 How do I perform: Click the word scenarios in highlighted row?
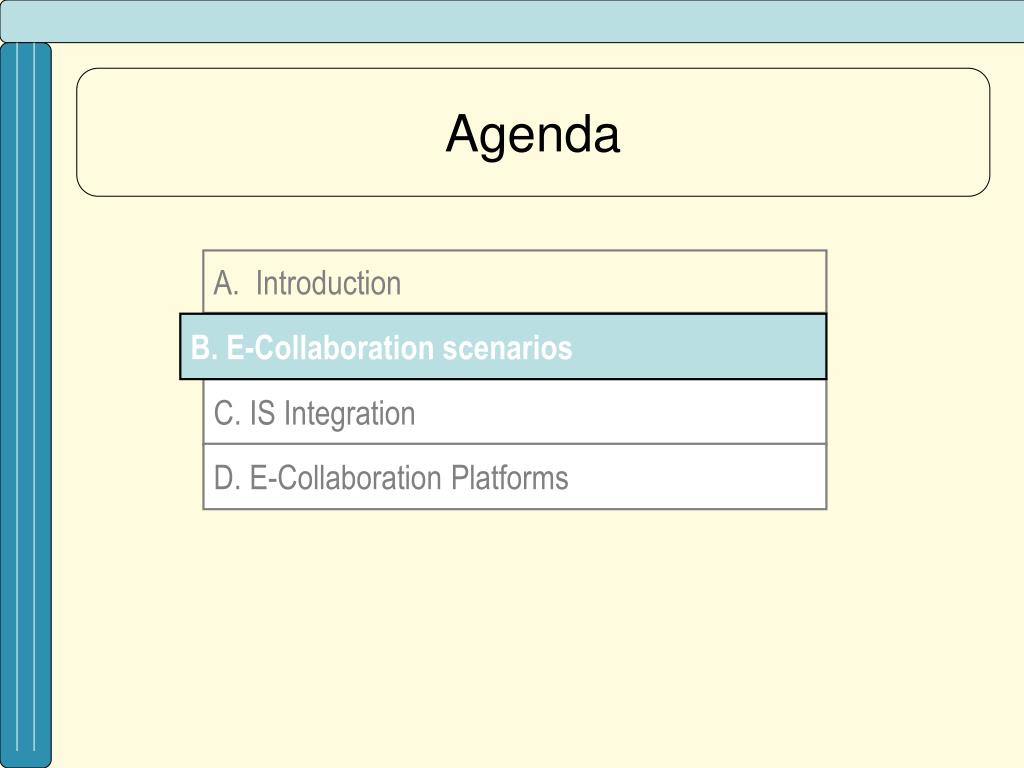tap(507, 347)
